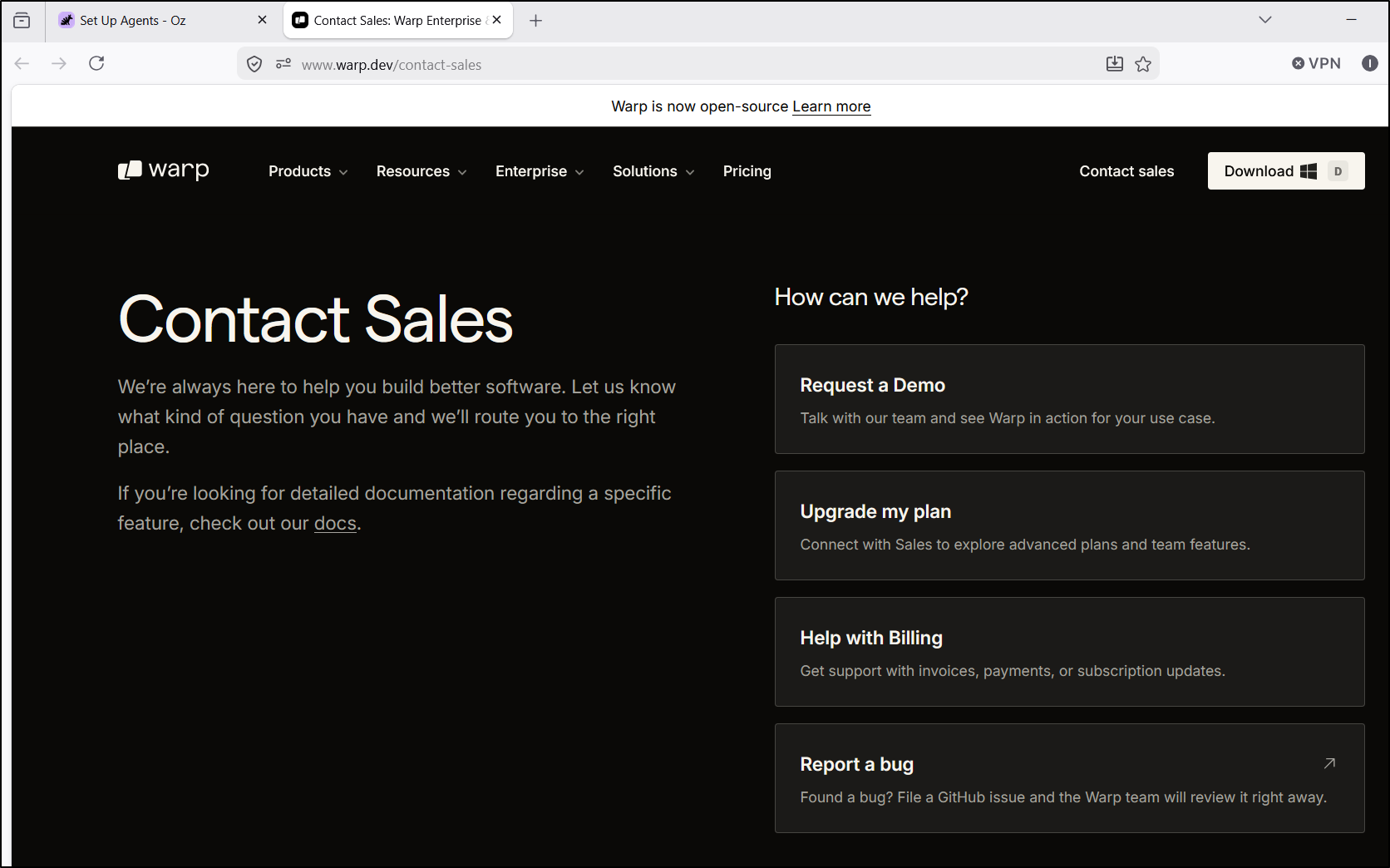Click the install page icon in address bar
Image resolution: width=1390 pixels, height=868 pixels.
1115,64
